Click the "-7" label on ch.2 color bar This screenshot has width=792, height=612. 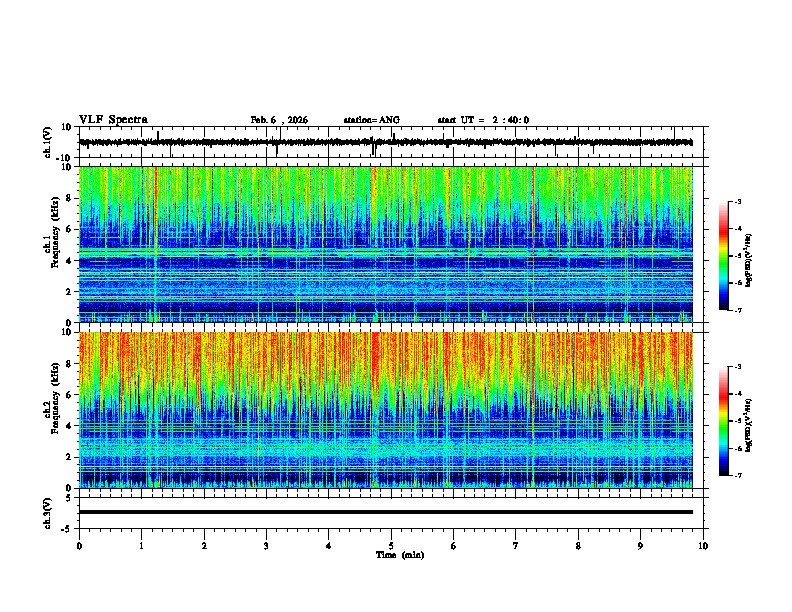(x=738, y=475)
